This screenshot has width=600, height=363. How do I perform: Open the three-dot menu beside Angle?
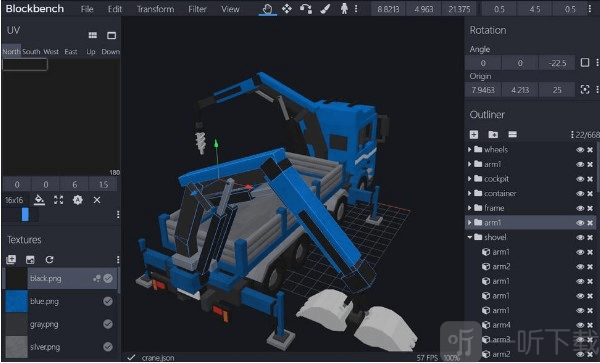[x=597, y=62]
